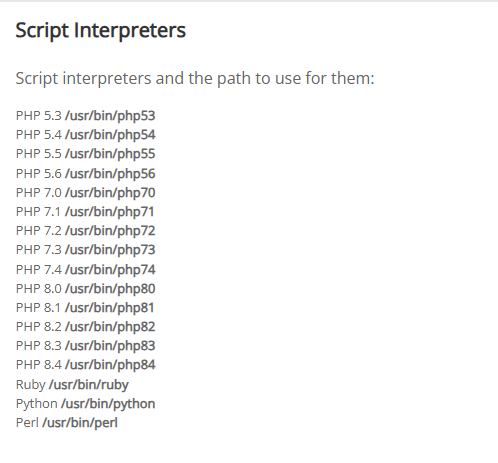Select the PHP 8.1 interpreter line
The image size is (498, 463).
coord(85,308)
